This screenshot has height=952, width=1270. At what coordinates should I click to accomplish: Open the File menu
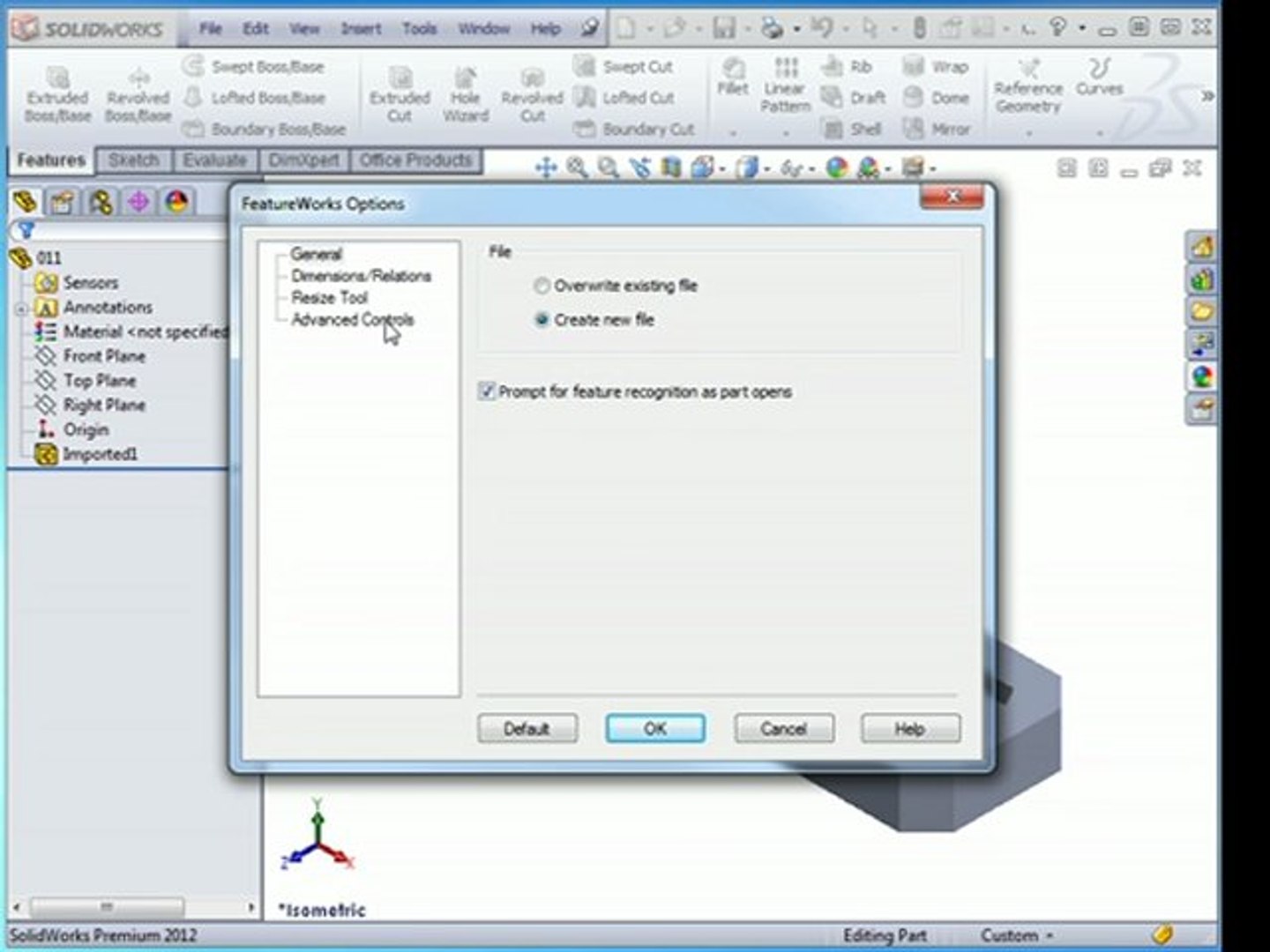click(x=211, y=28)
